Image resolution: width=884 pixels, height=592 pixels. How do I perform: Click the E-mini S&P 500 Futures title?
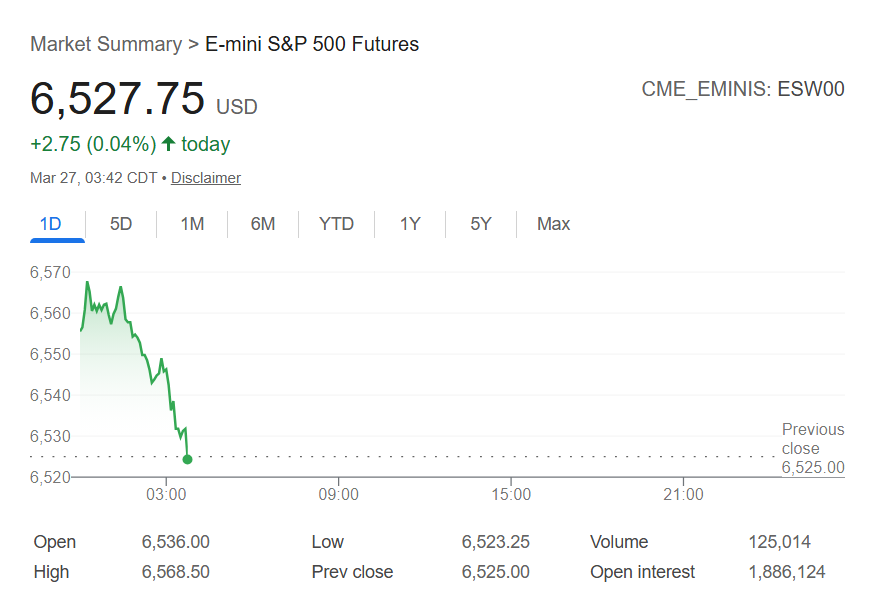[311, 44]
